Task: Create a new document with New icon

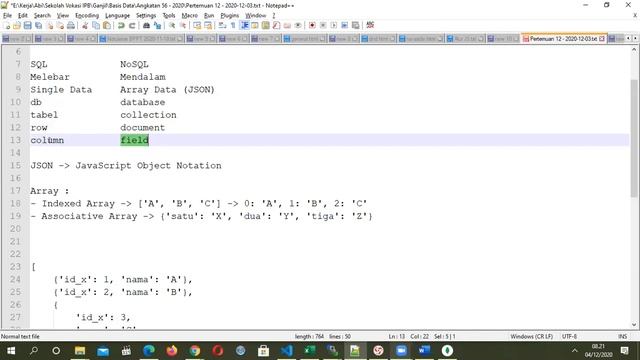Action: [x=7, y=25]
